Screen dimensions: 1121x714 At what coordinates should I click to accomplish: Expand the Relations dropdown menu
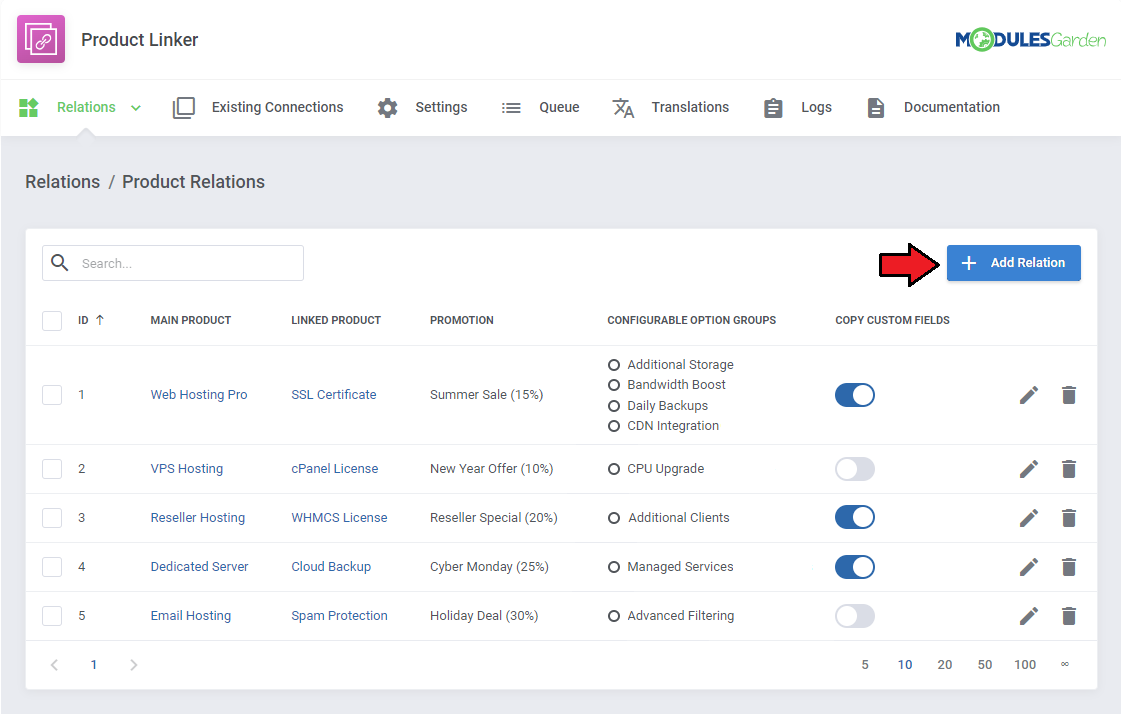tap(136, 108)
